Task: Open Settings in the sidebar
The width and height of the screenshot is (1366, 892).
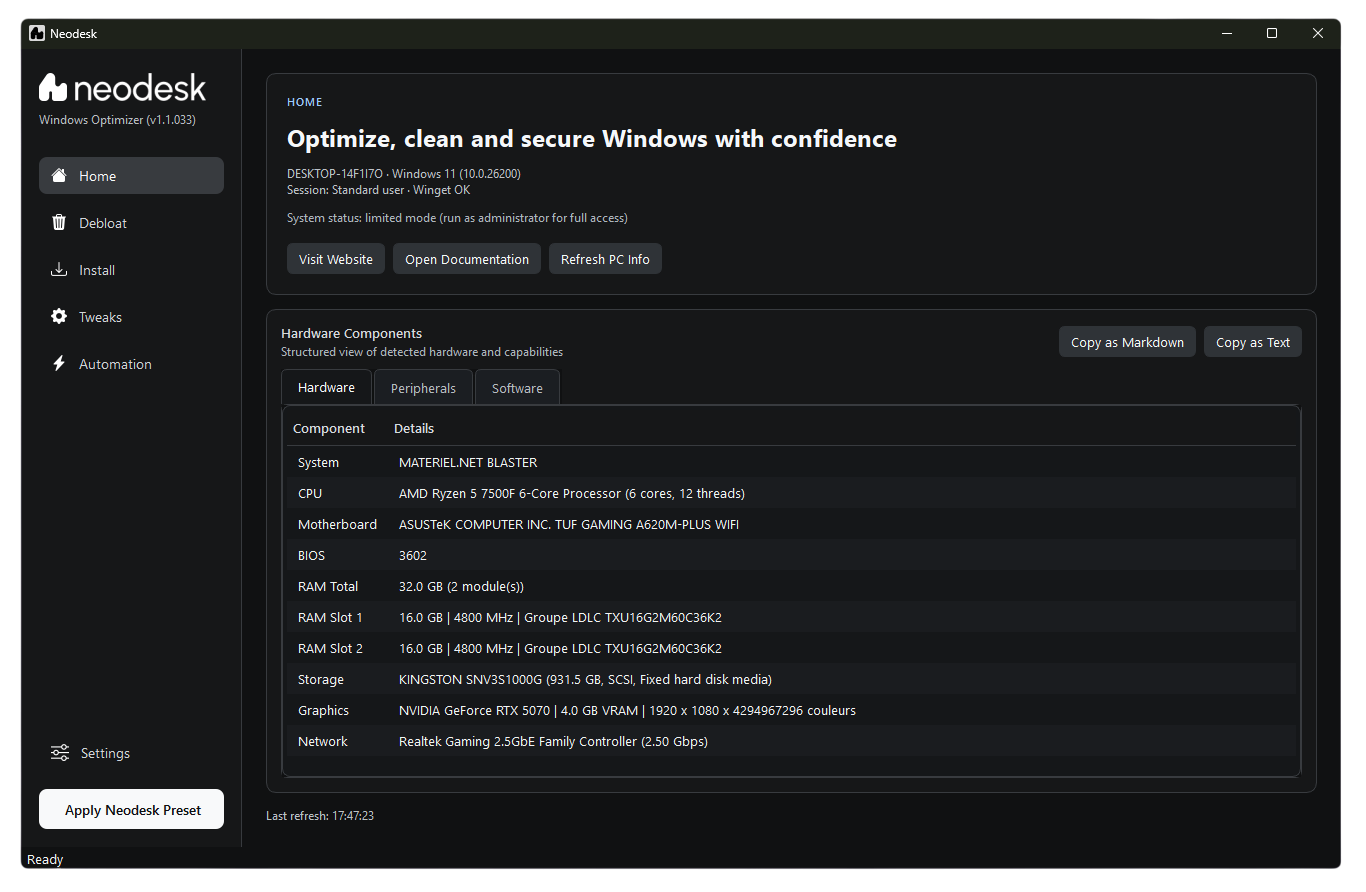Action: 131,753
